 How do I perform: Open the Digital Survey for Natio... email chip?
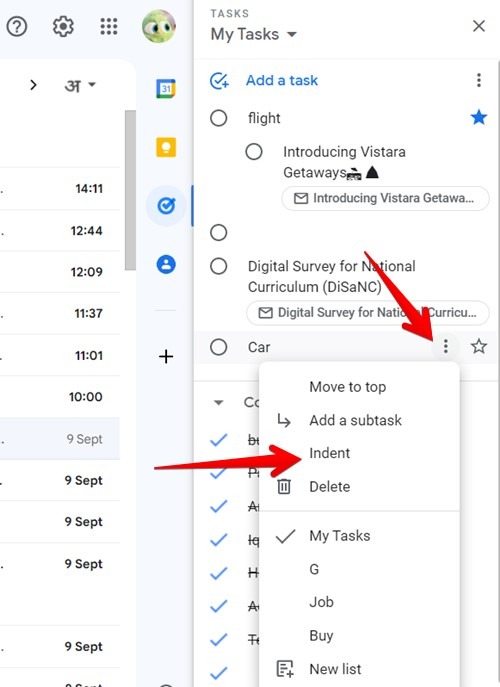368,312
